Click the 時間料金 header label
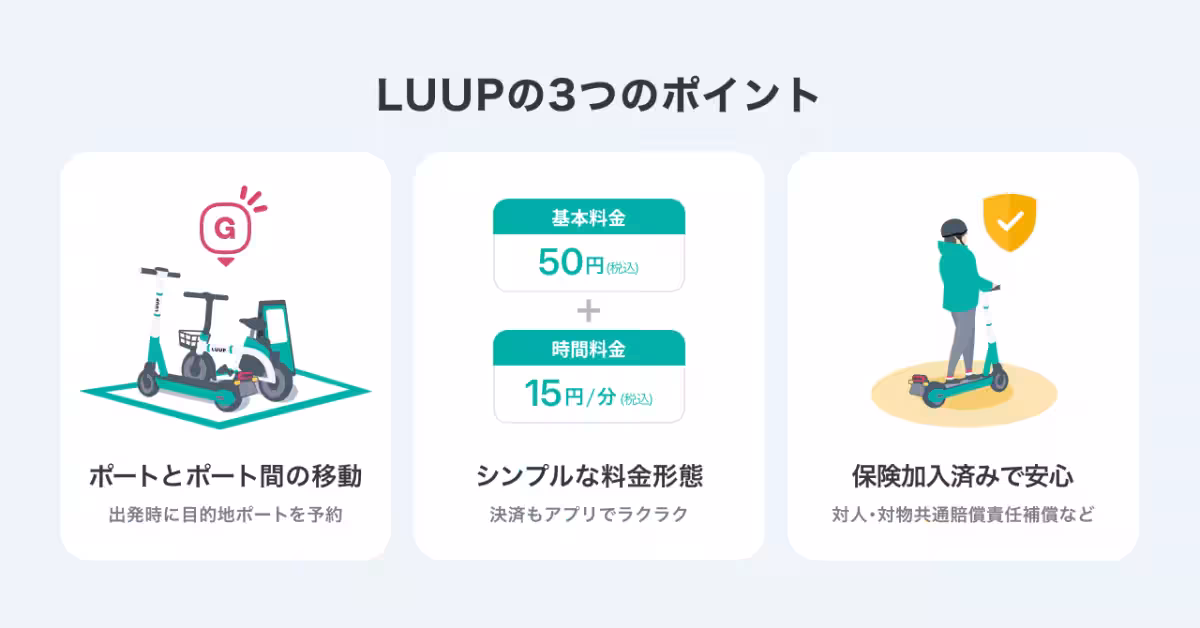The width and height of the screenshot is (1200, 628). (589, 348)
